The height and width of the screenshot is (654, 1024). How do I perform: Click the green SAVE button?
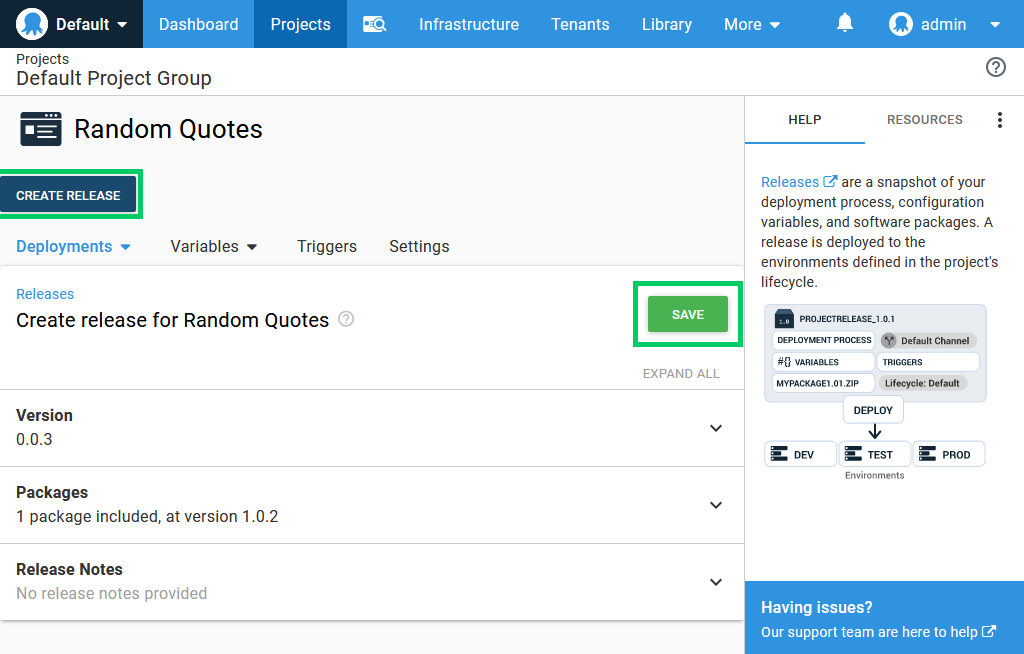pos(688,314)
